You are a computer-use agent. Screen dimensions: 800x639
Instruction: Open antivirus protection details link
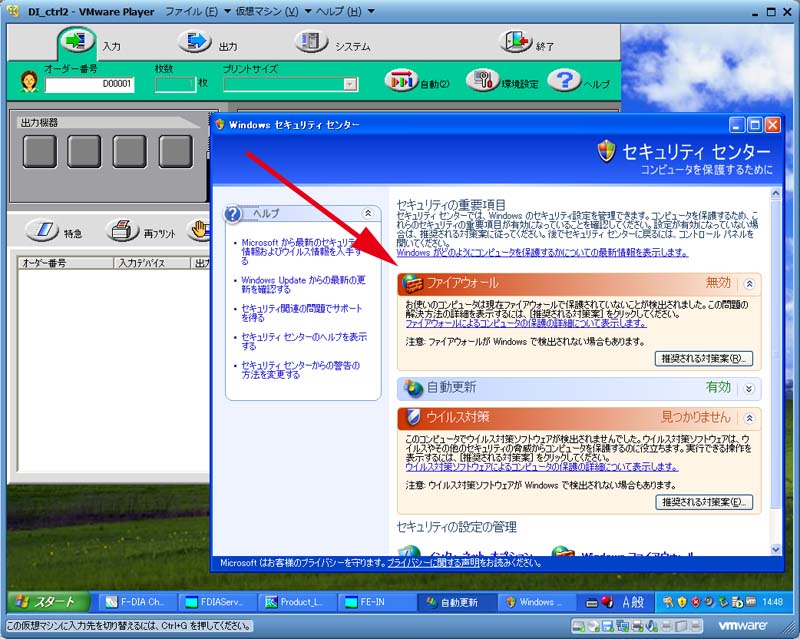coord(542,466)
